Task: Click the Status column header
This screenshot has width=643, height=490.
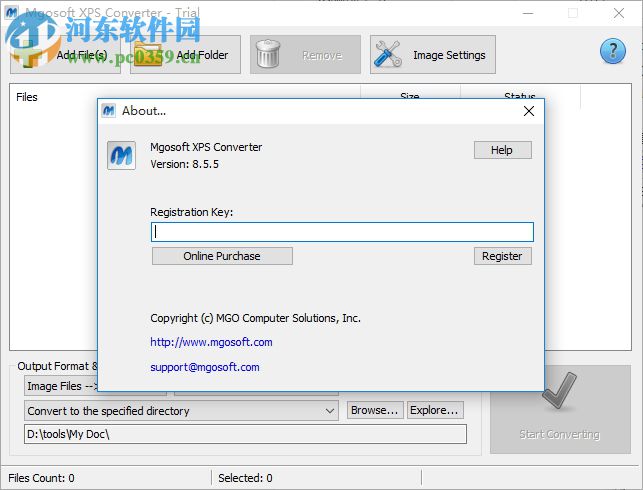Action: click(x=520, y=94)
